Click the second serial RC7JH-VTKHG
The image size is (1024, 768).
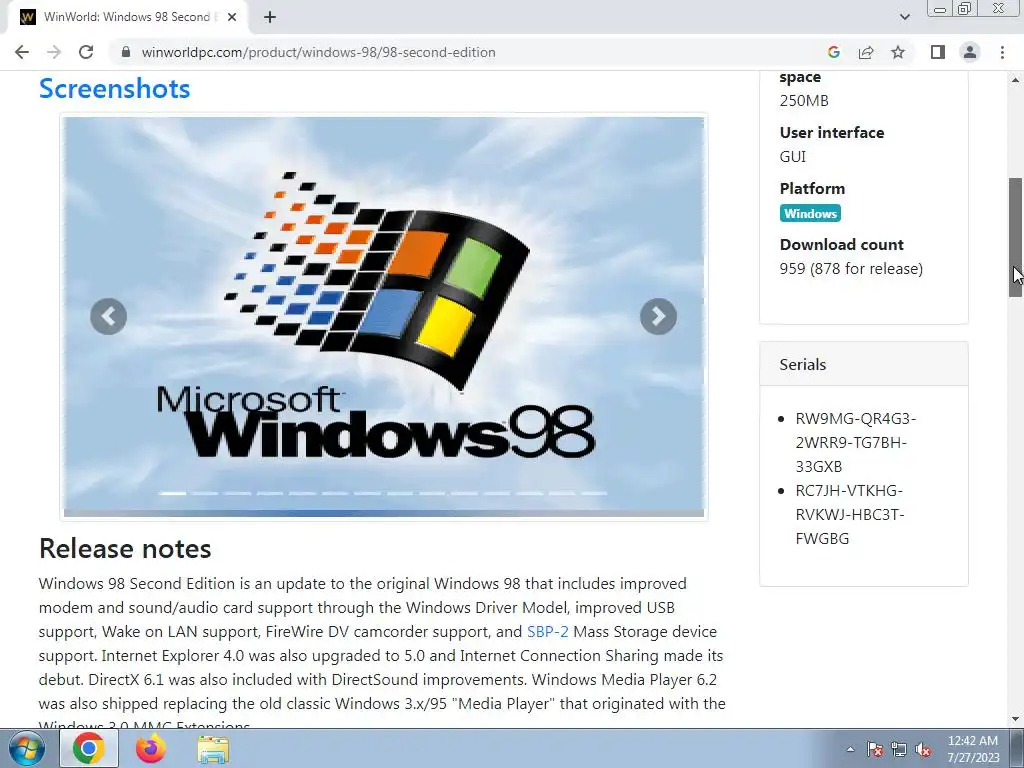850,515
